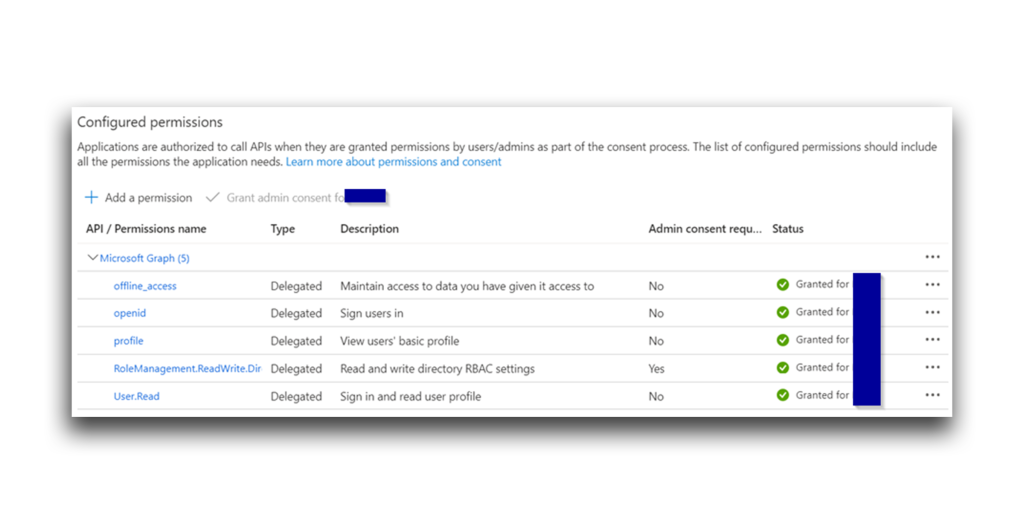1024x524 pixels.
Task: Open the Microsoft Graph (5) link
Action: click(x=144, y=258)
